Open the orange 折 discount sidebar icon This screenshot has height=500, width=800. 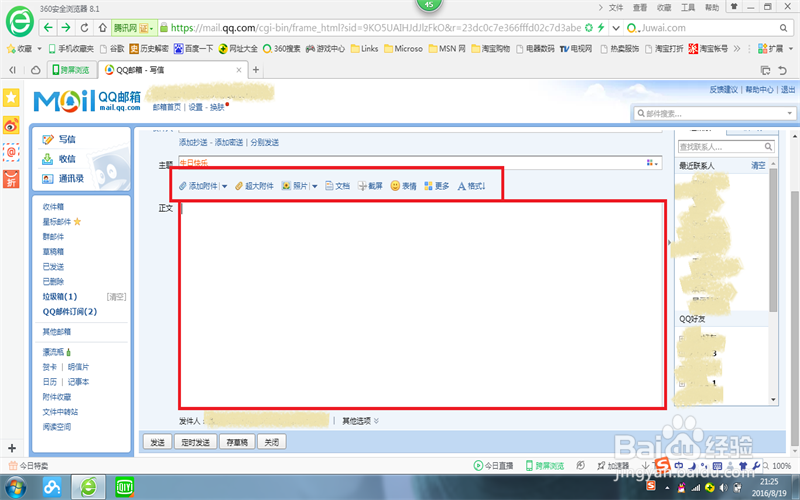coord(11,180)
